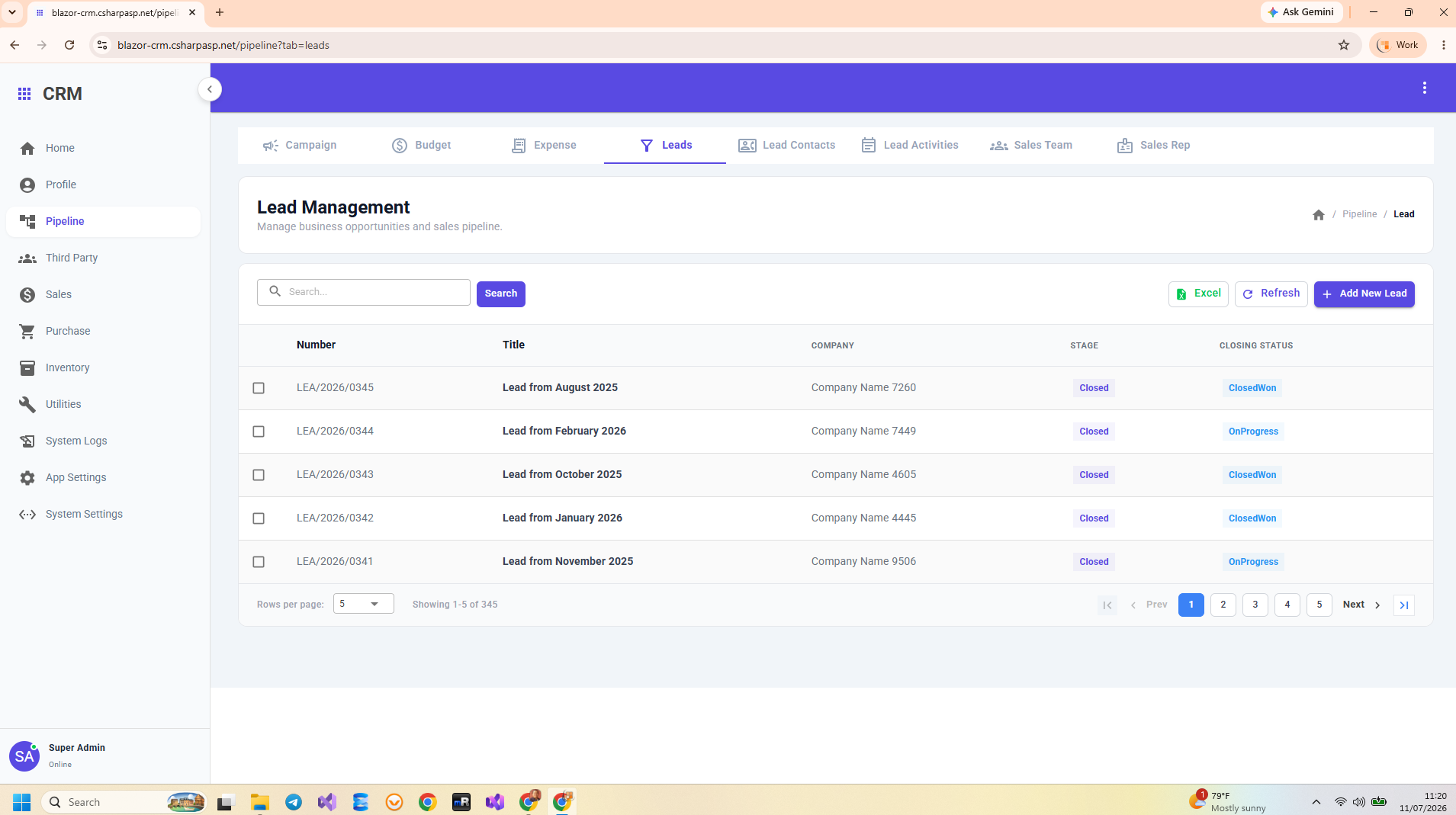The width and height of the screenshot is (1456, 815).
Task: Switch to the Sales Rep tab
Action: pyautogui.click(x=1153, y=146)
